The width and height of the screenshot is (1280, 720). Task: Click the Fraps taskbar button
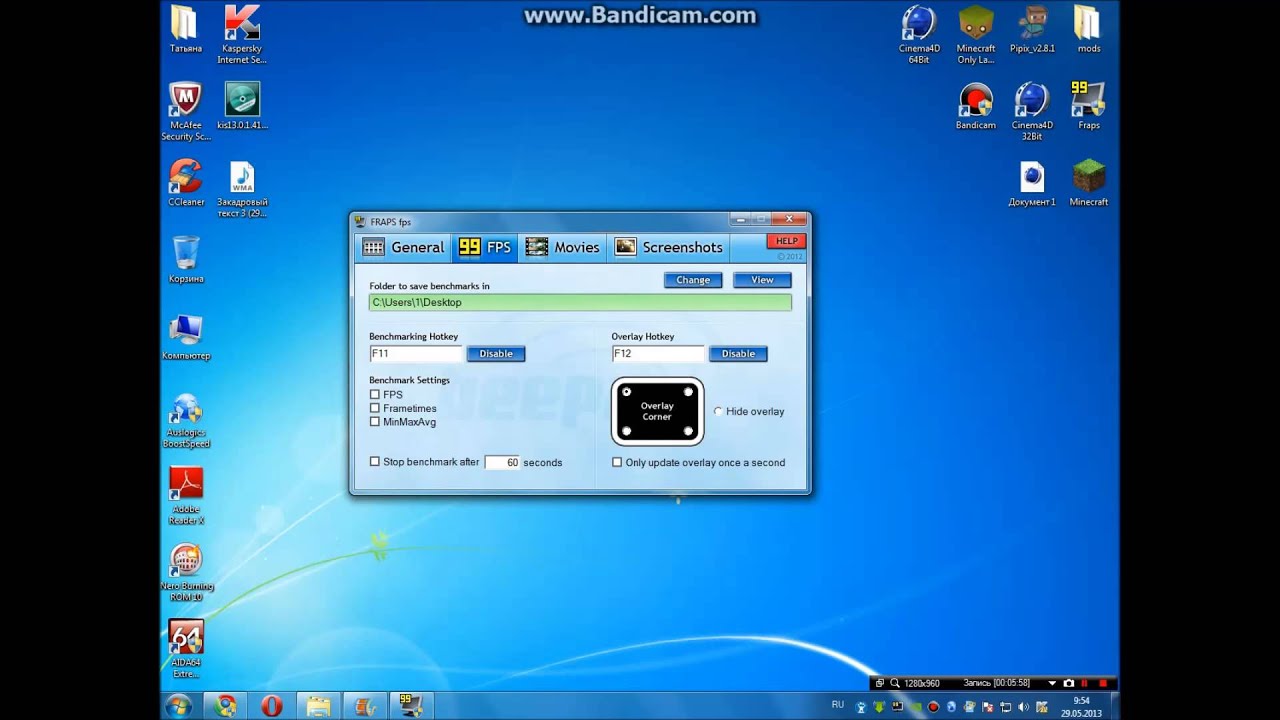[410, 706]
